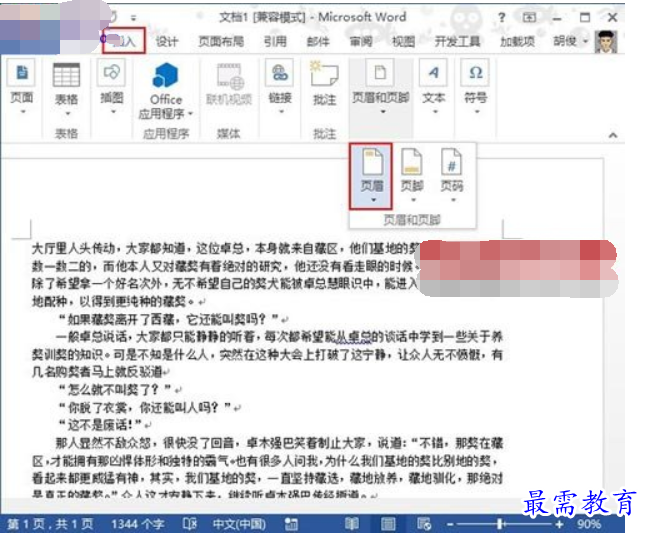Click the language indicator 中文(中国)
The image size is (645, 534).
coord(239,524)
